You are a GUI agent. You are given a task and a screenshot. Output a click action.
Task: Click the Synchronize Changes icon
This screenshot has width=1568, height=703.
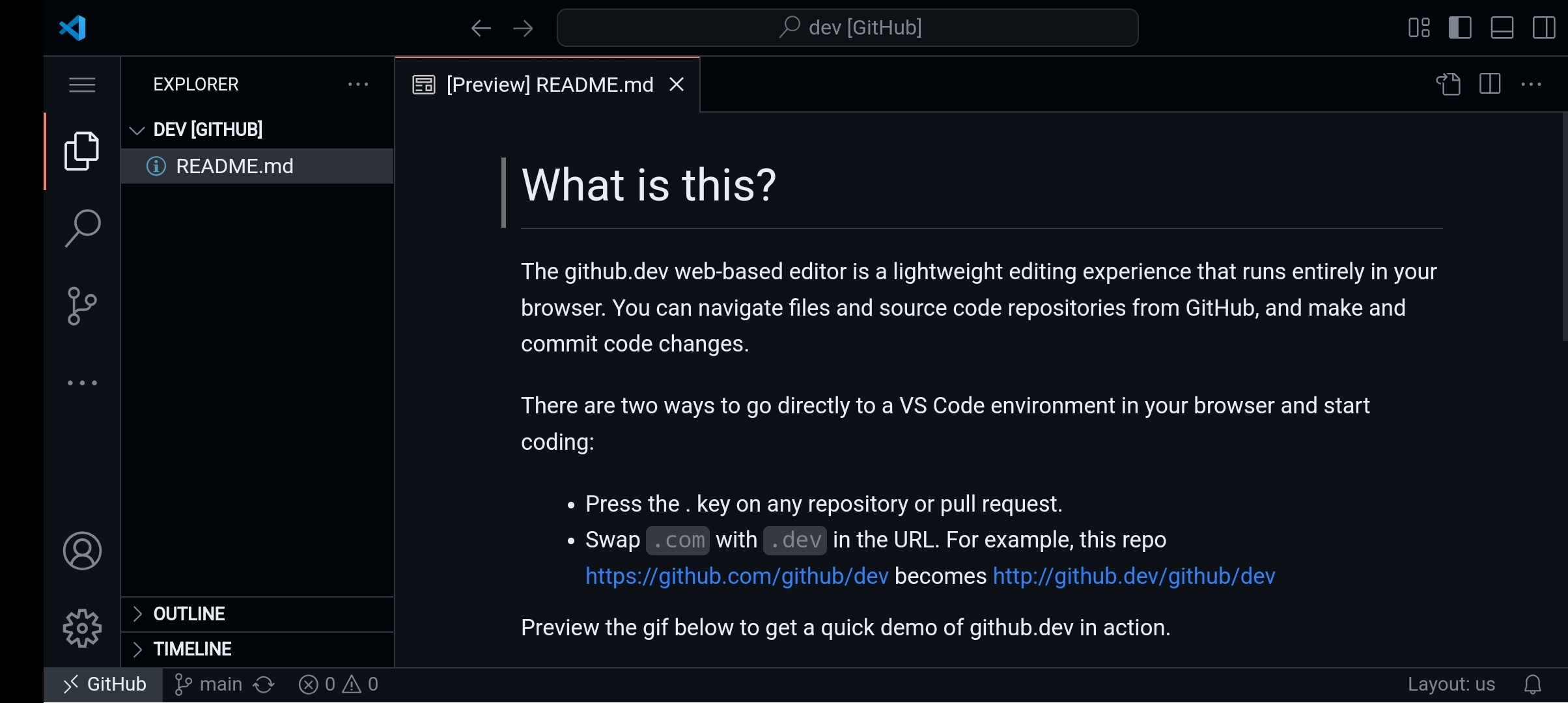(x=264, y=685)
